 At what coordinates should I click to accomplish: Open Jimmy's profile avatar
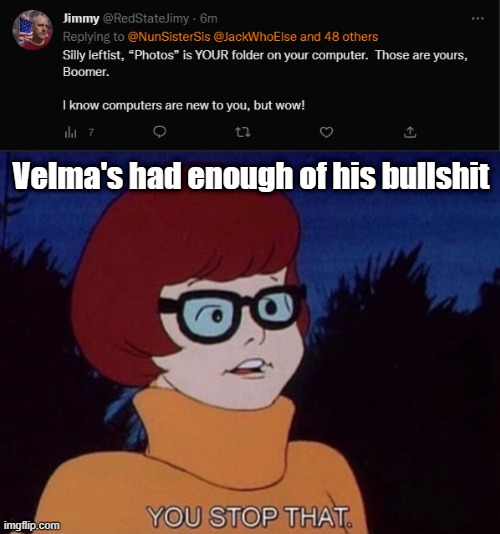33,30
